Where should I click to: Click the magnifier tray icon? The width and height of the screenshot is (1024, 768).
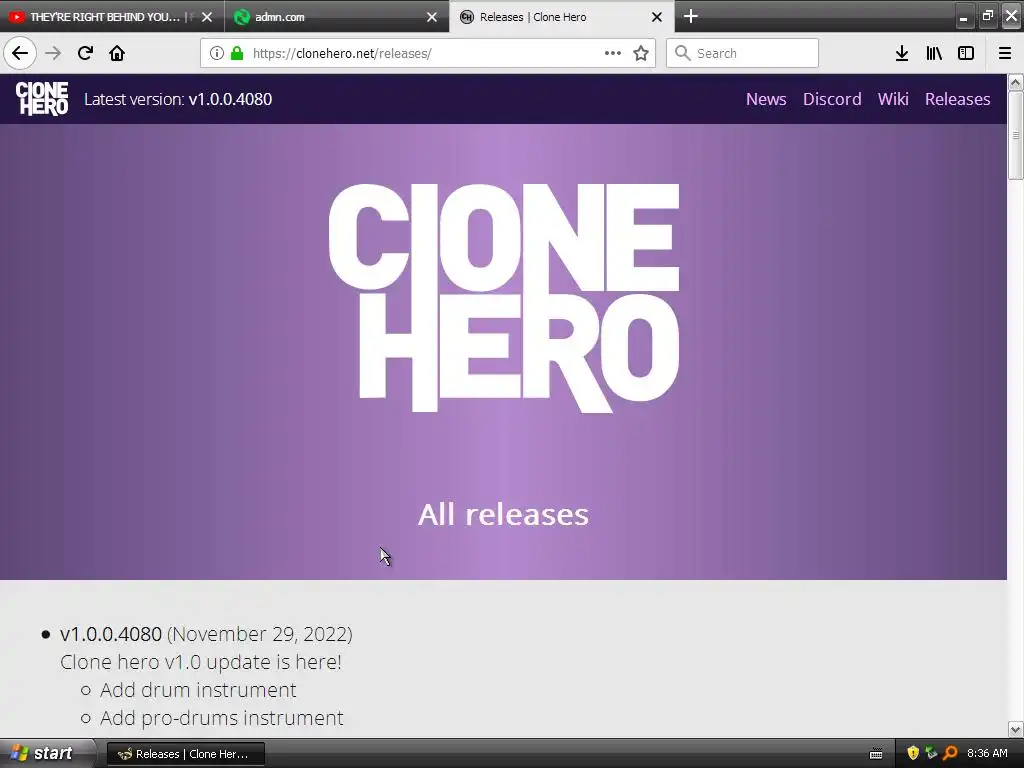pyautogui.click(x=950, y=754)
